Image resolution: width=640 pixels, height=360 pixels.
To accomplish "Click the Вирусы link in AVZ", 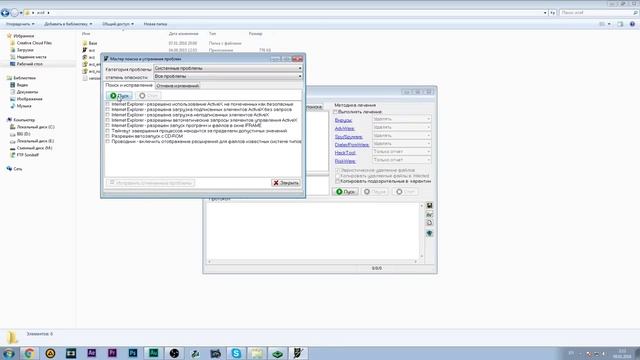I will pyautogui.click(x=343, y=120).
